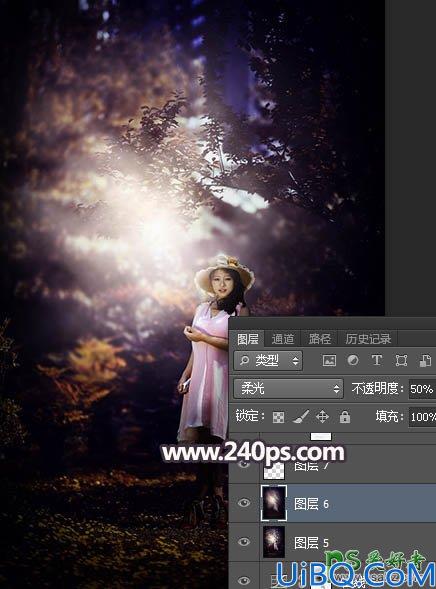Select the 图层 5 thumbnail
This screenshot has width=436, height=589.
(x=274, y=542)
